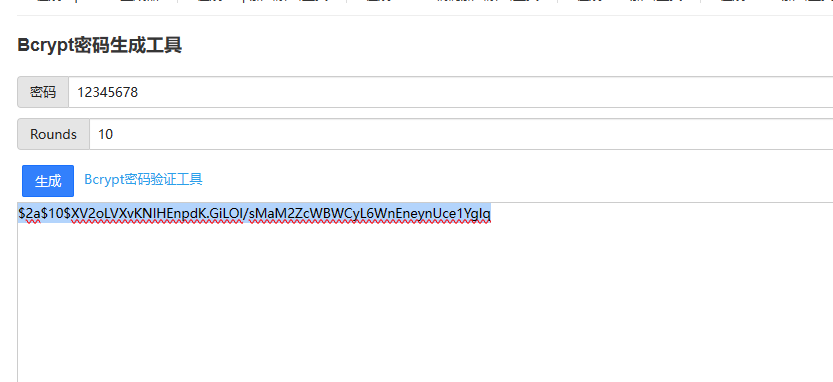Screen dimensions: 833x382
Task: Click the Bcrypt密码生成工具 heading
Action: tap(100, 45)
